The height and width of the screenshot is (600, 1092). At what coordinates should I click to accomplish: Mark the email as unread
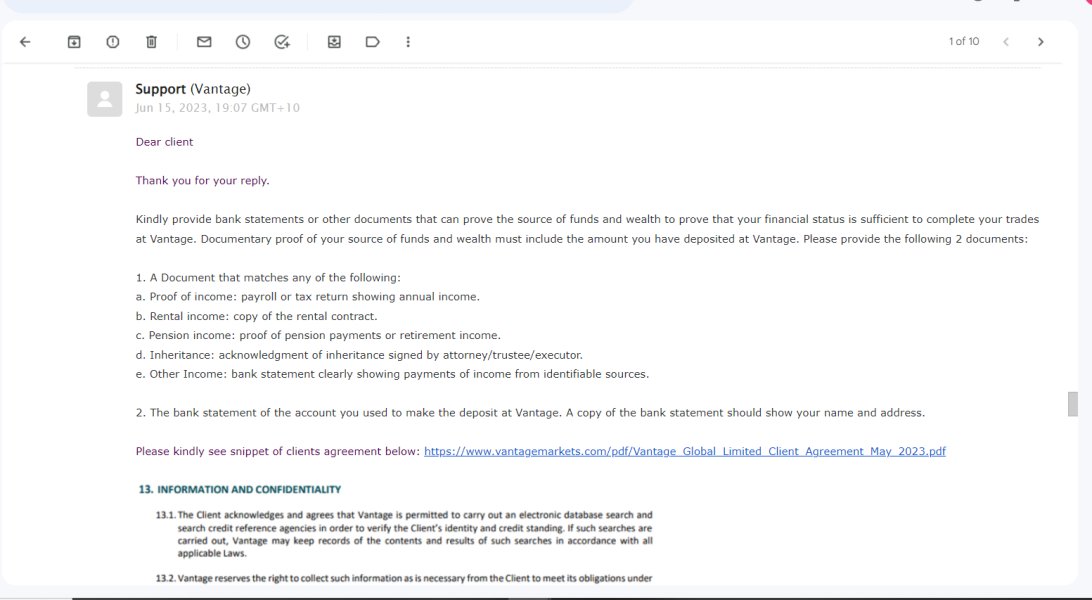tap(204, 42)
